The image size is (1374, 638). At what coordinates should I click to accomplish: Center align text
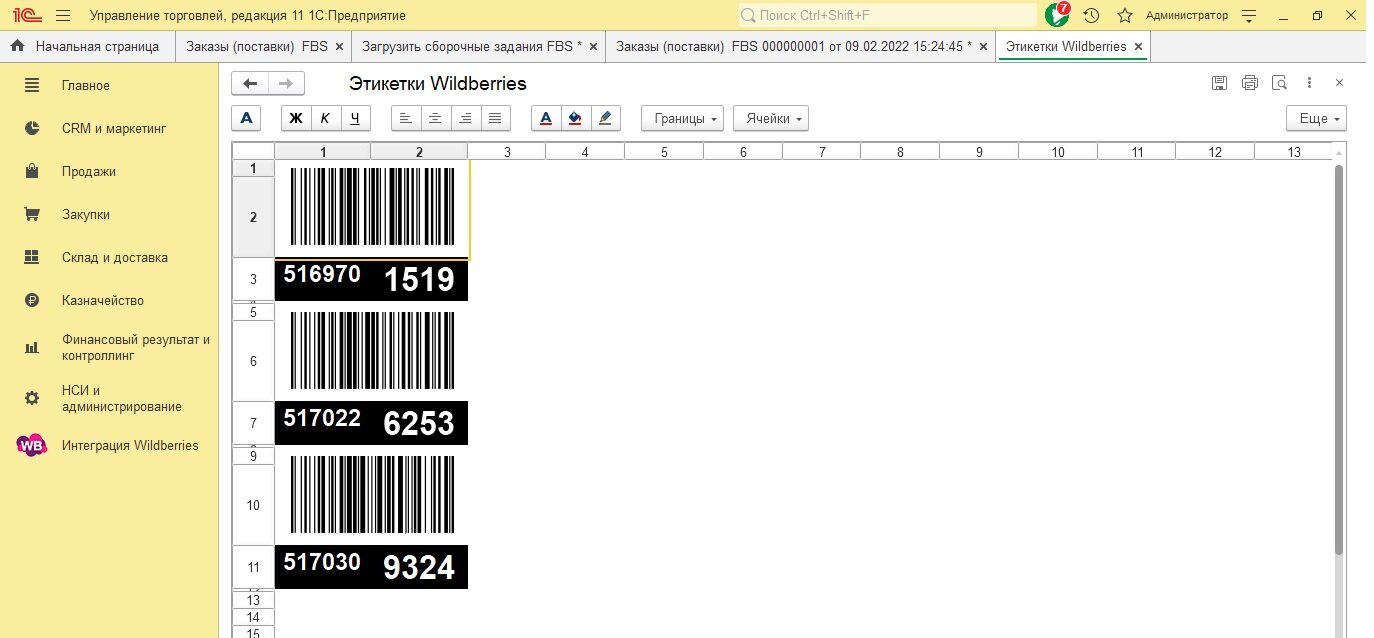(435, 118)
